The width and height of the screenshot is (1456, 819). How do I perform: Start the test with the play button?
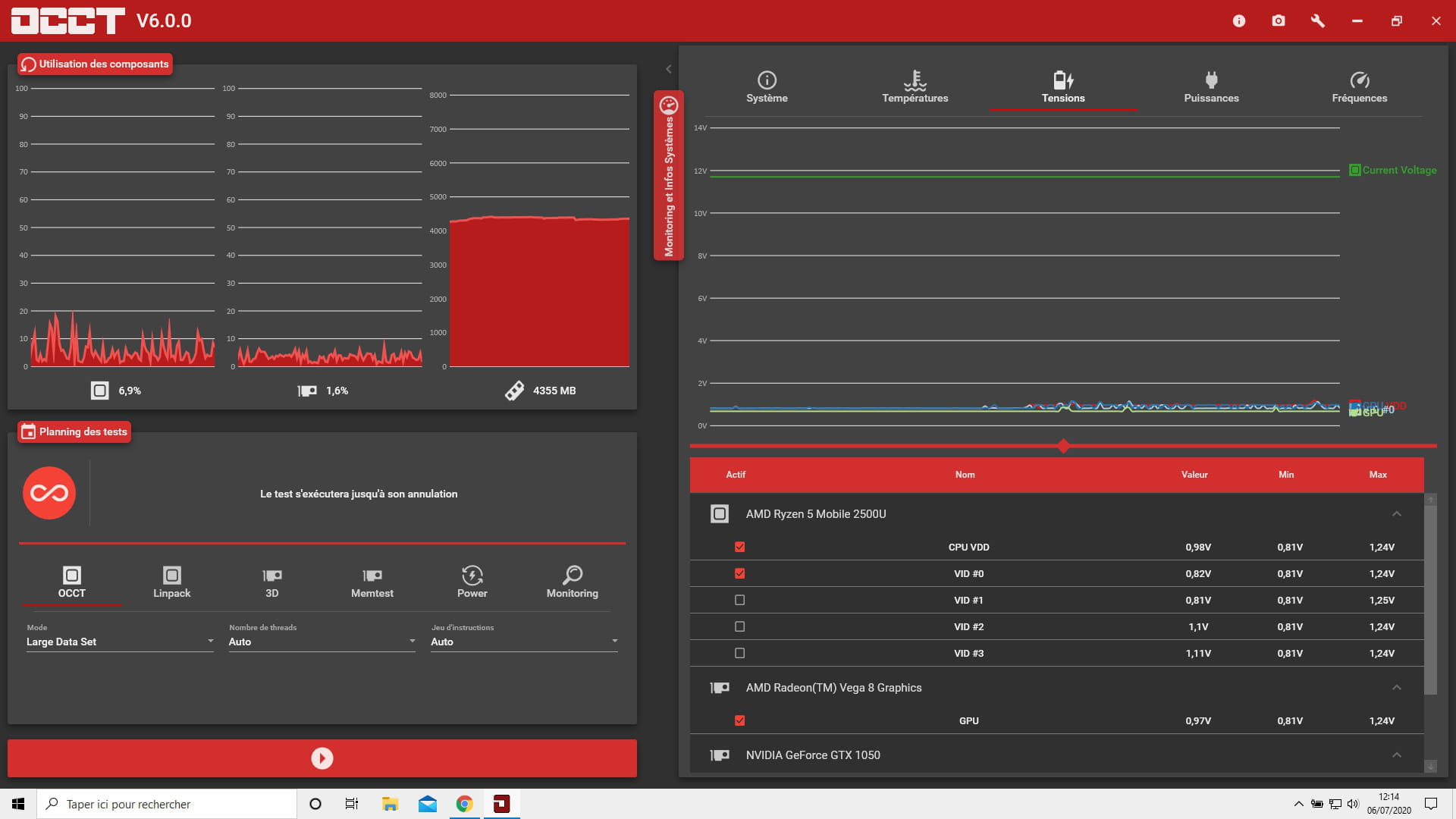tap(322, 758)
